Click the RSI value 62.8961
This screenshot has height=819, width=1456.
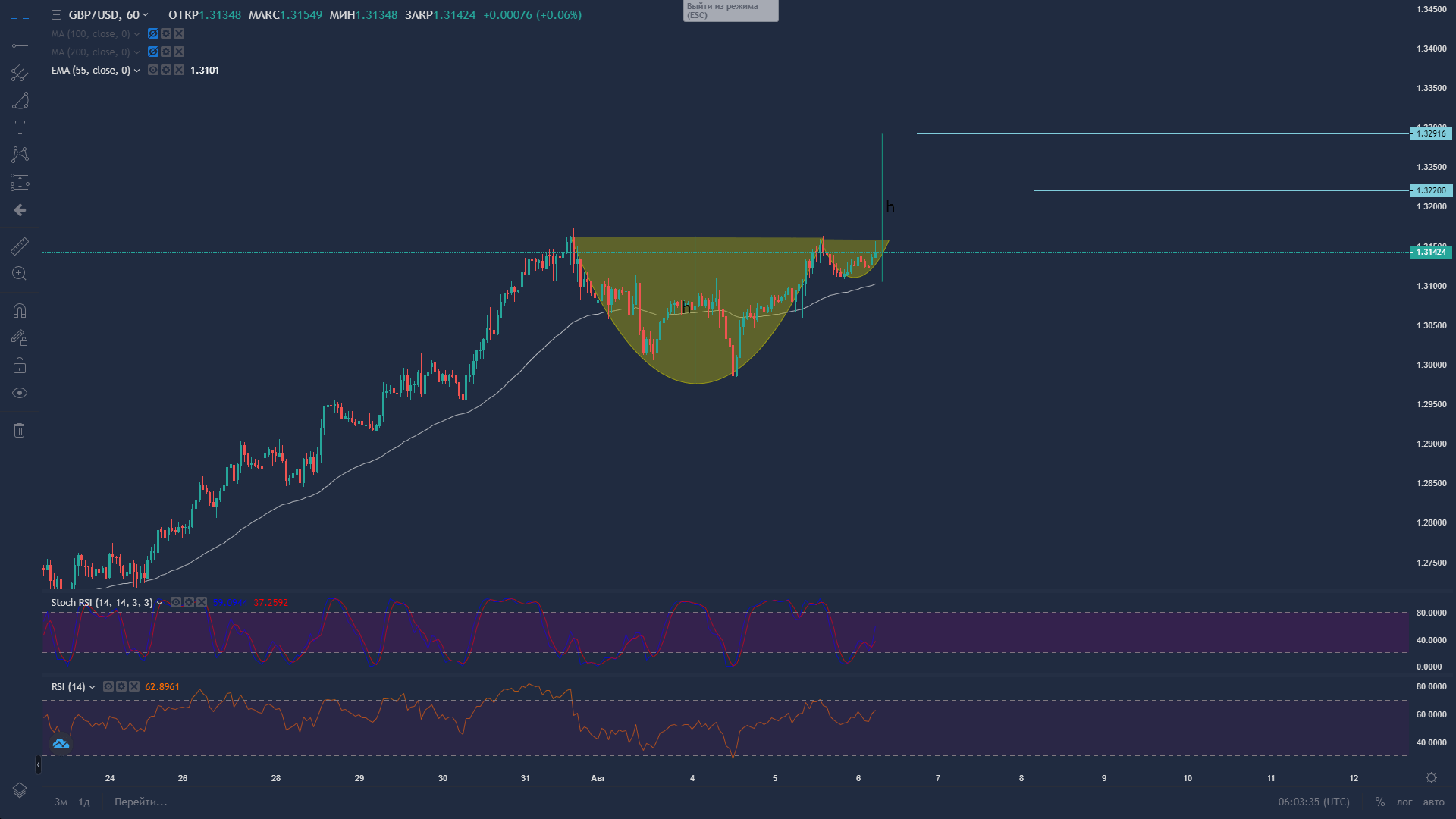point(162,687)
